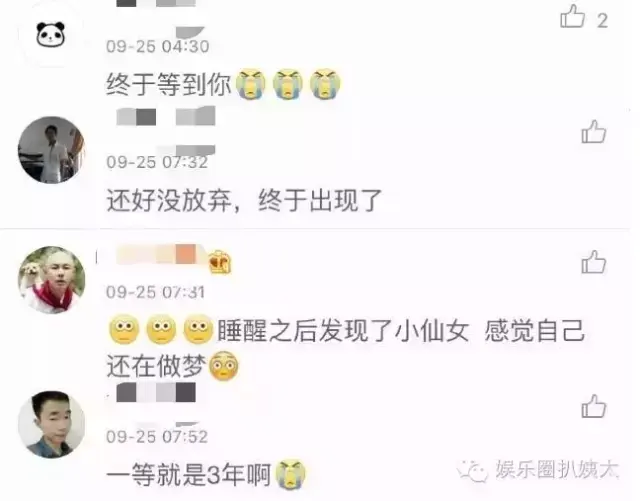Open the panda avatar profile

[51, 35]
